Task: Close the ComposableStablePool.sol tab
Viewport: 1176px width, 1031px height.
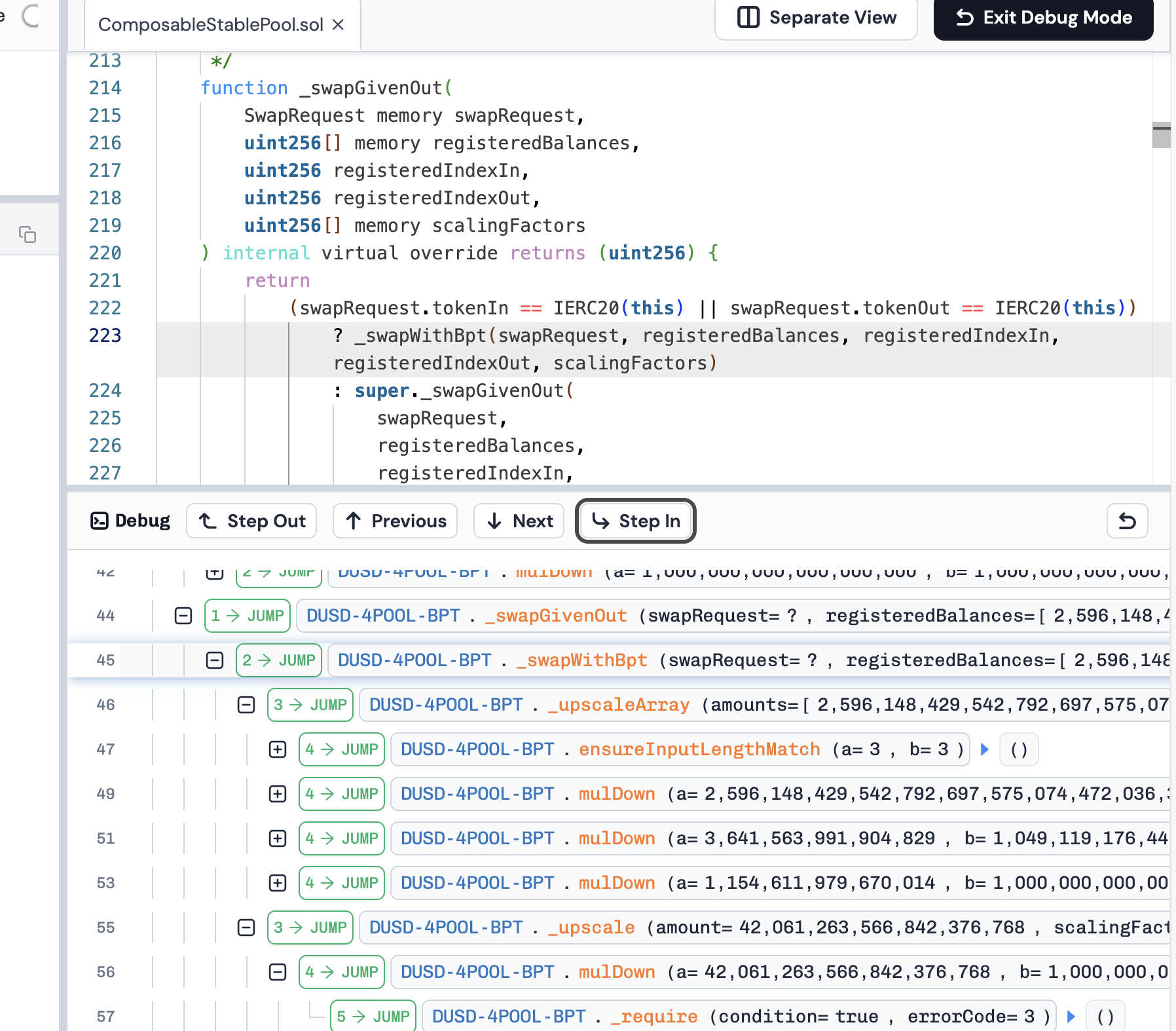Action: click(x=338, y=25)
